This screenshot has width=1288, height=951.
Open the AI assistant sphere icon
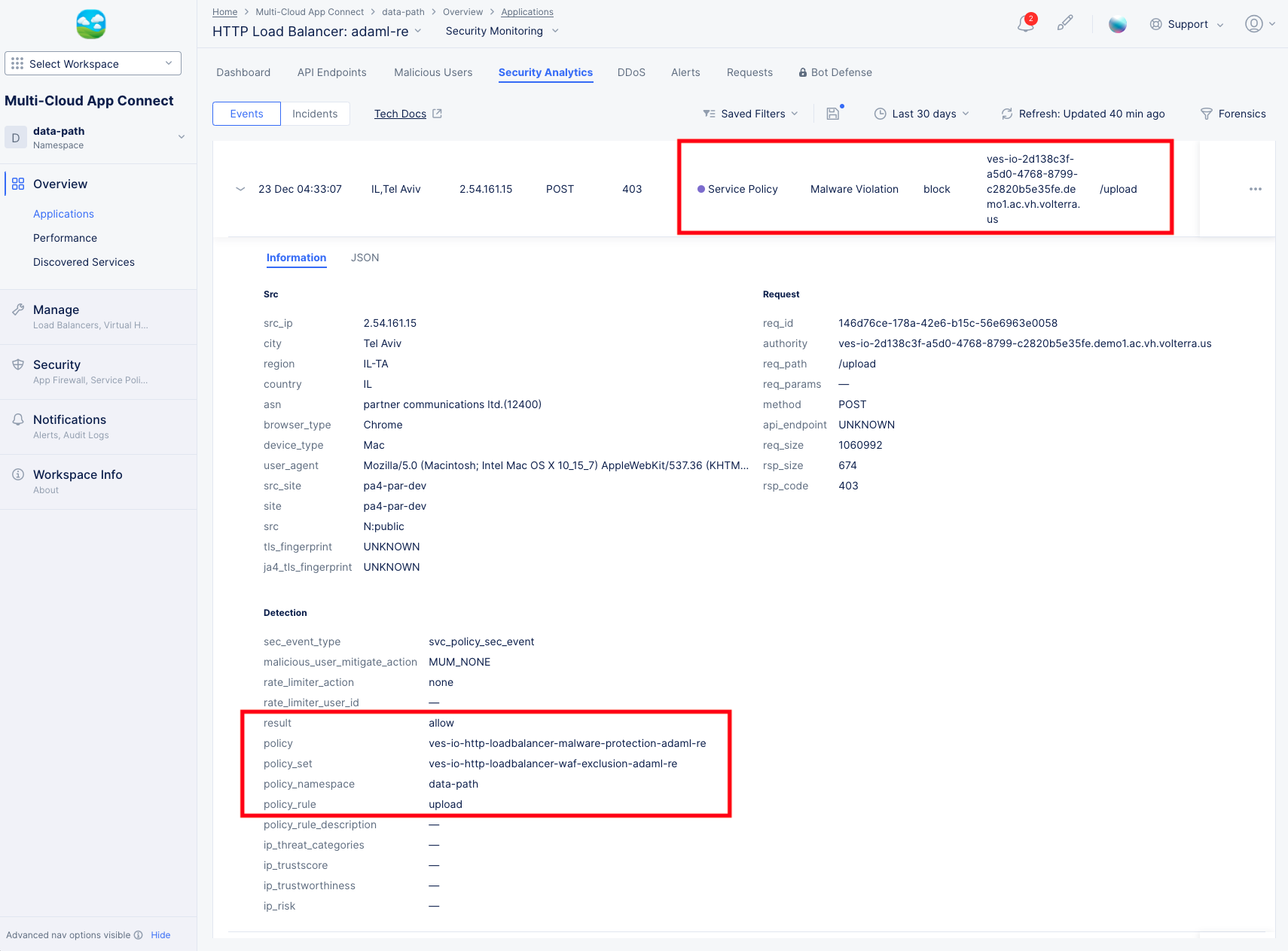(1117, 23)
